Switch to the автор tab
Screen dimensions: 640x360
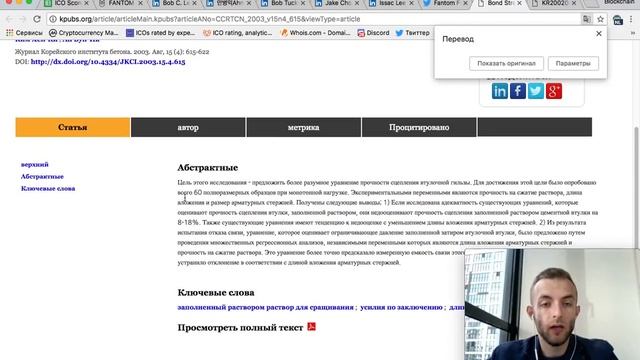(x=188, y=127)
